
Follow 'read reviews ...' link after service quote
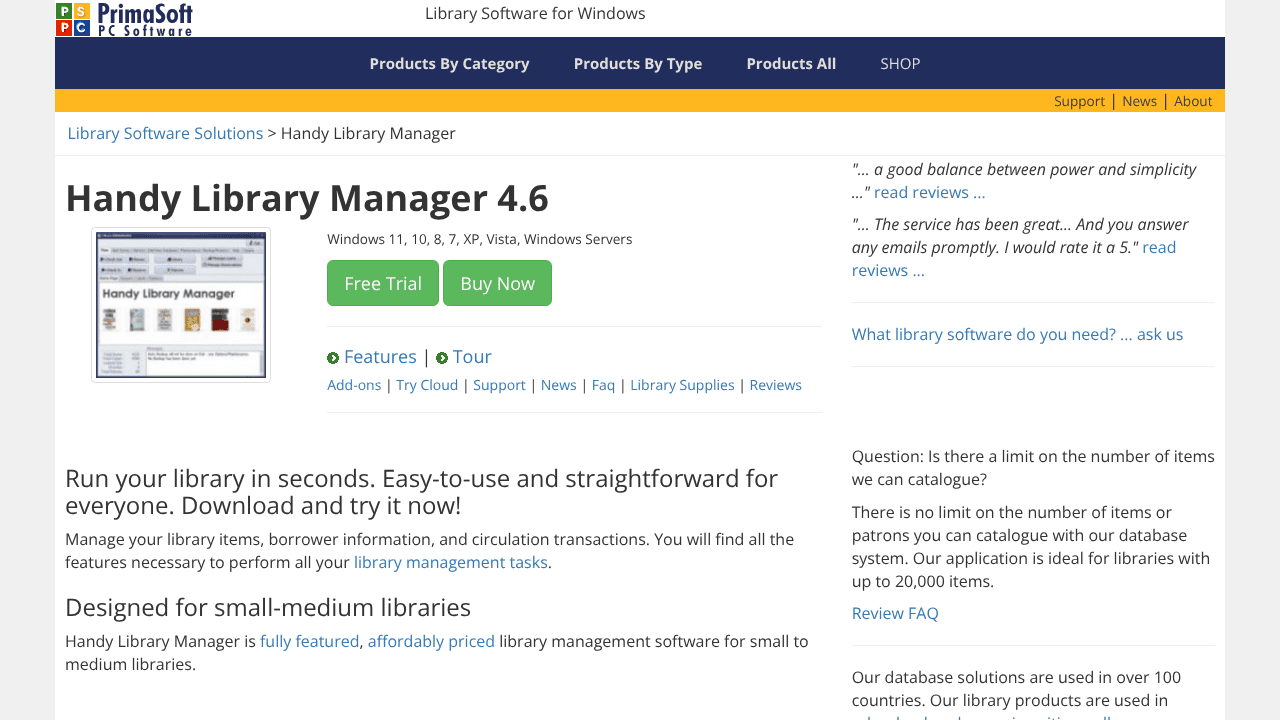tap(1014, 259)
